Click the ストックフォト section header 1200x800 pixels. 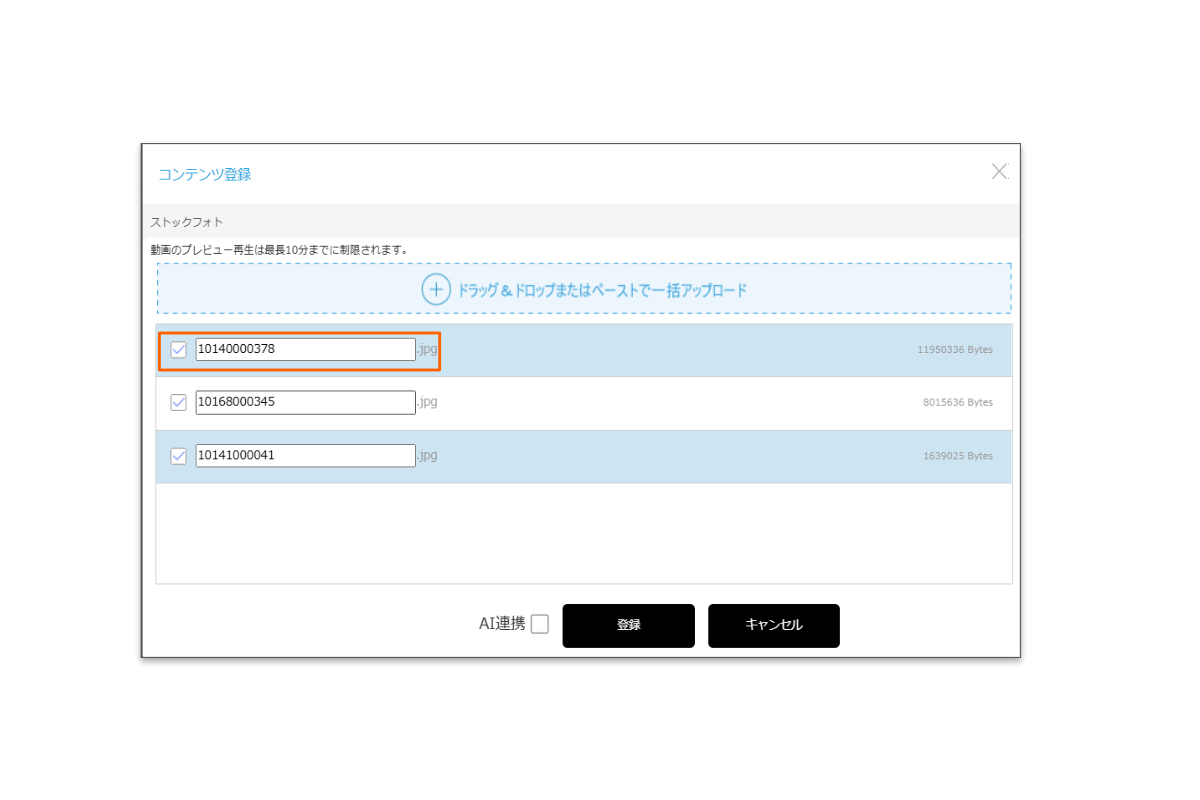pos(187,221)
